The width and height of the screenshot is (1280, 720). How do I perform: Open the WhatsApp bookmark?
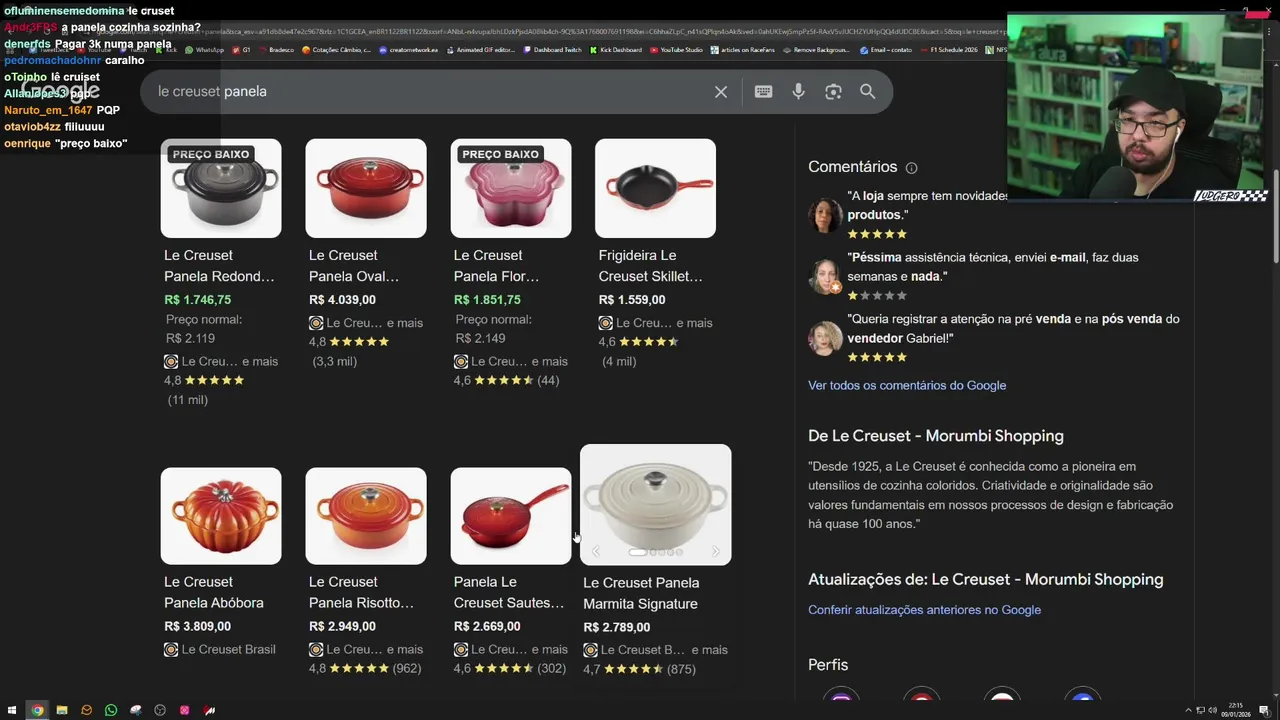tap(203, 50)
